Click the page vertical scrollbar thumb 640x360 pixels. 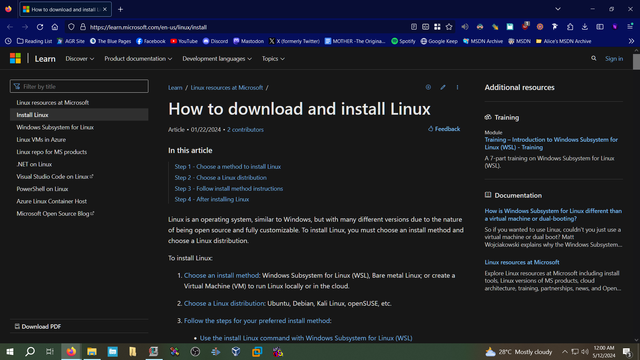pyautogui.click(x=636, y=62)
